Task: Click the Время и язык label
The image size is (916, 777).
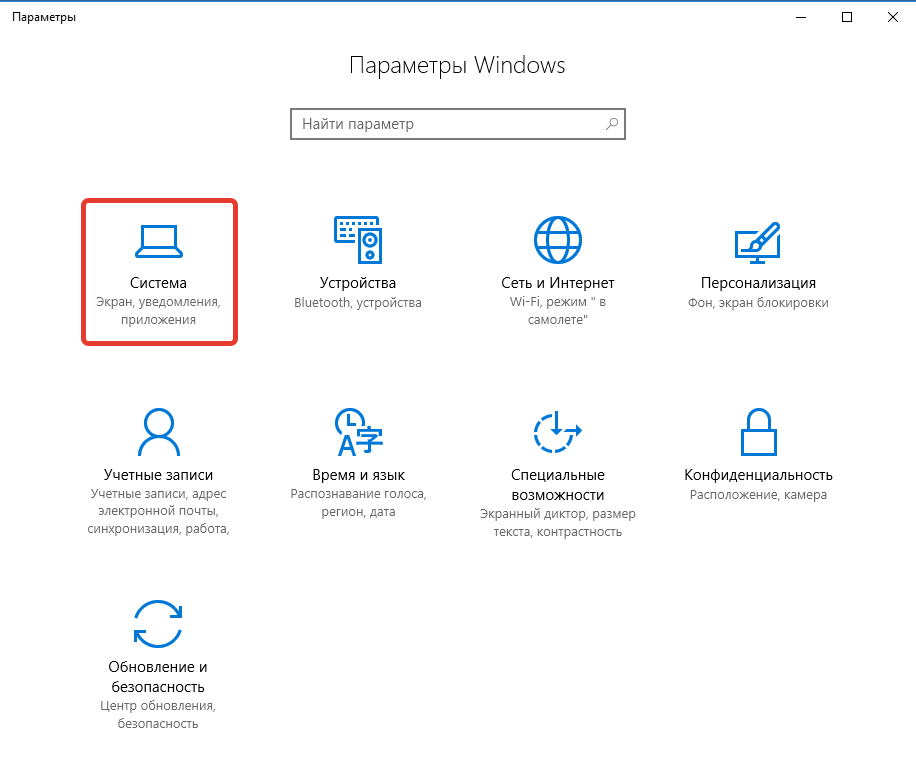Action: [358, 475]
